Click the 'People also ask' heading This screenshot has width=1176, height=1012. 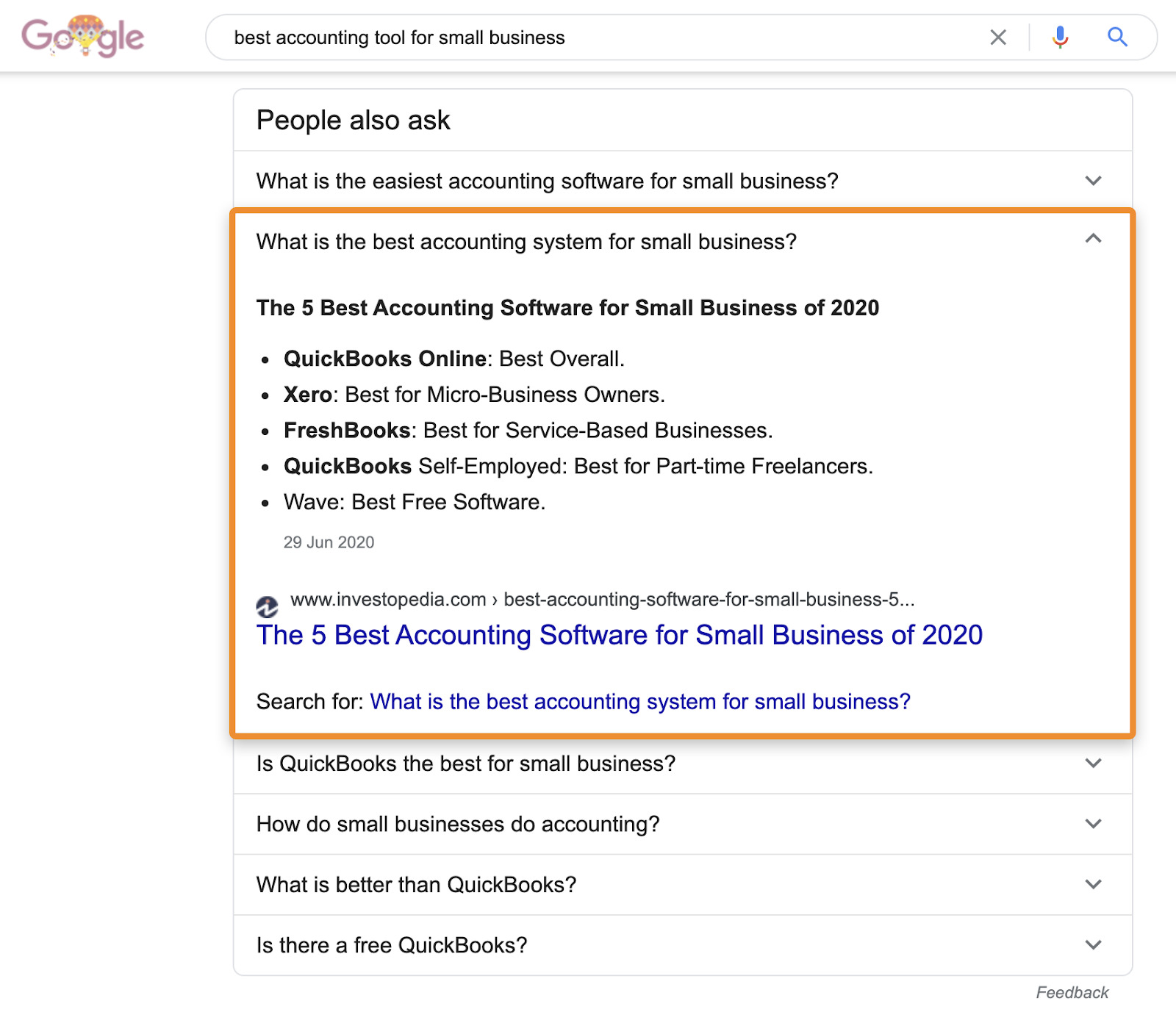pos(353,121)
